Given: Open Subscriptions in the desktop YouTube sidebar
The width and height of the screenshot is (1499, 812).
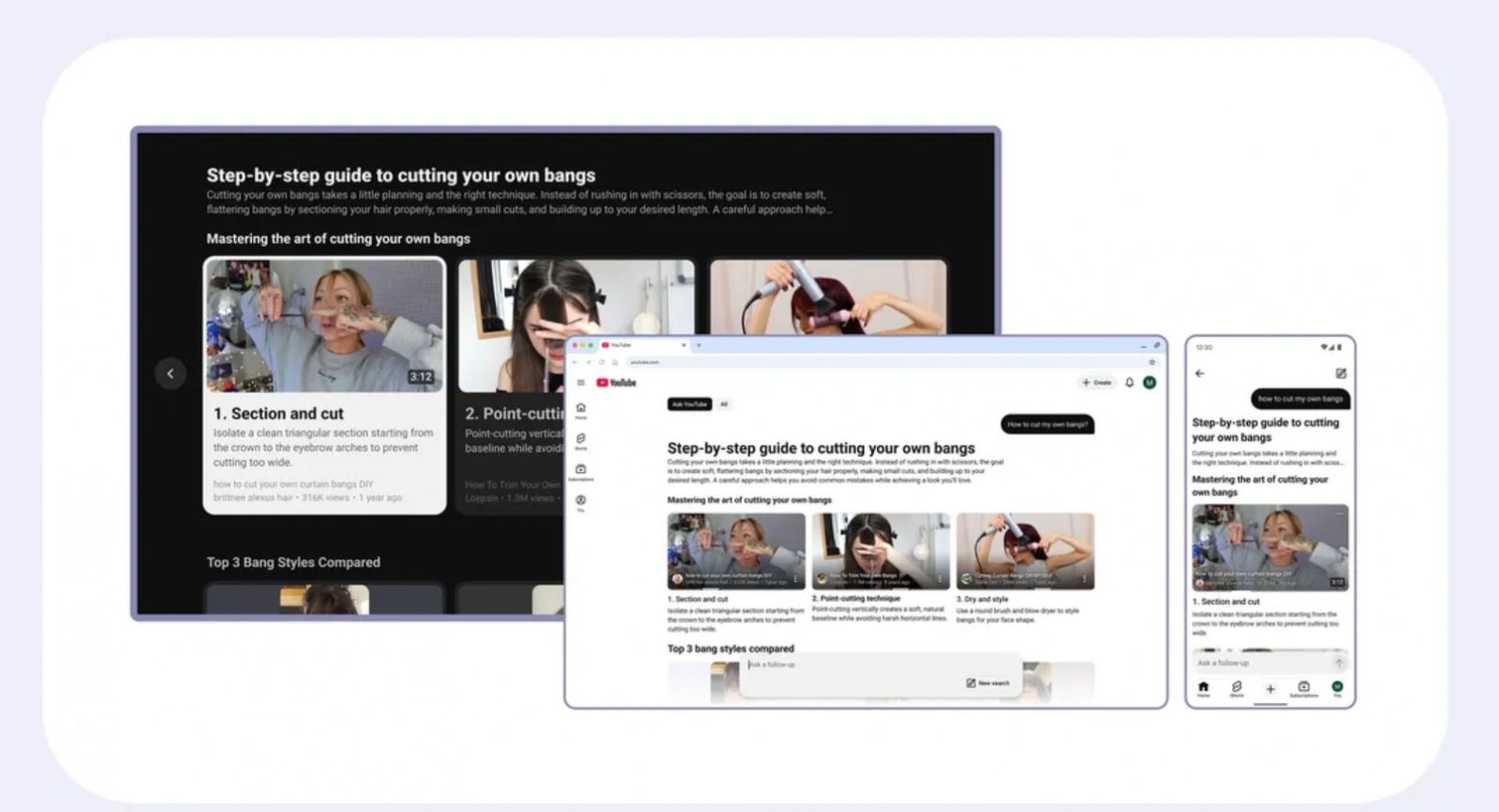Looking at the screenshot, I should [581, 472].
